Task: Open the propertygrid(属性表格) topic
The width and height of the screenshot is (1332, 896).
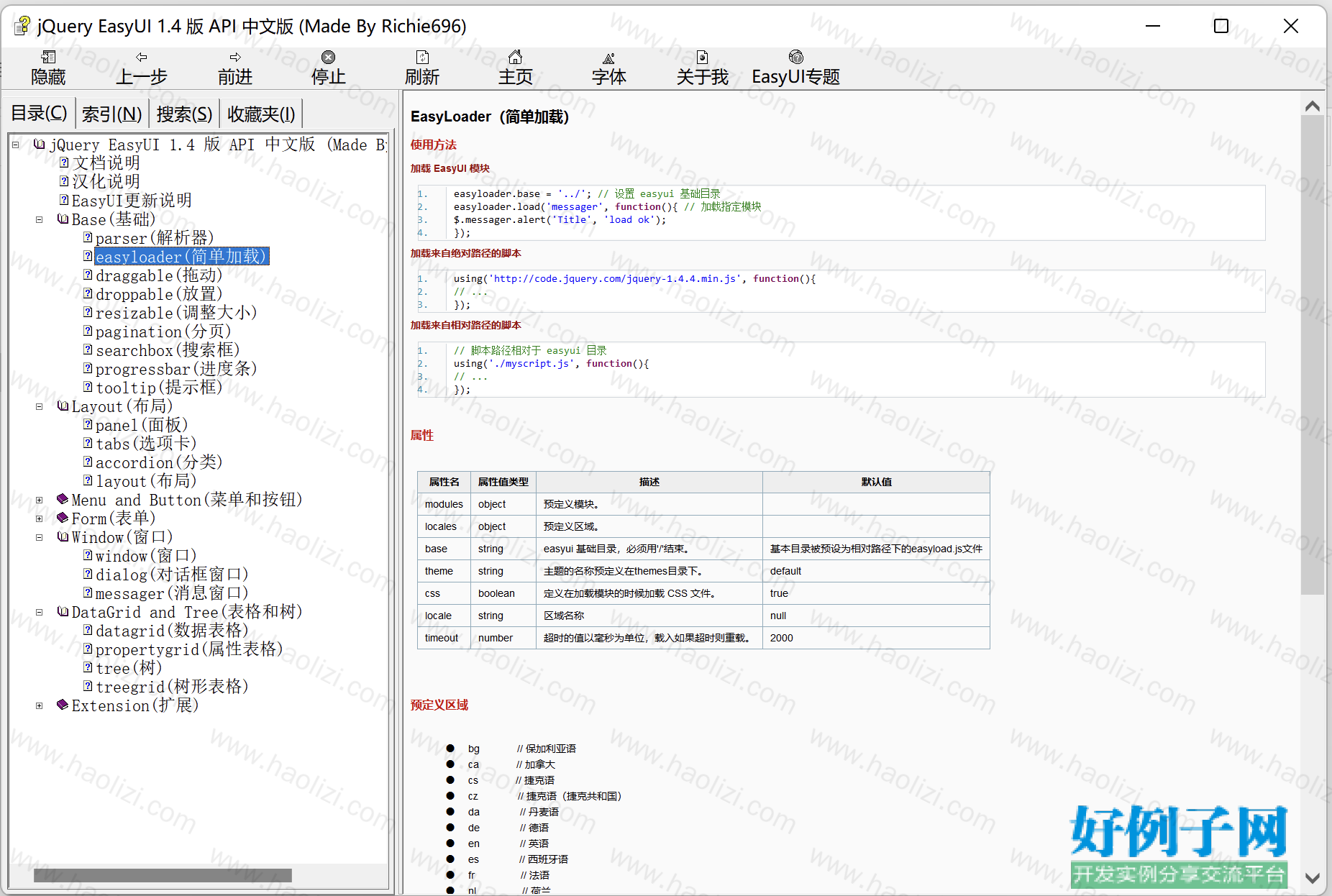Action: [189, 649]
